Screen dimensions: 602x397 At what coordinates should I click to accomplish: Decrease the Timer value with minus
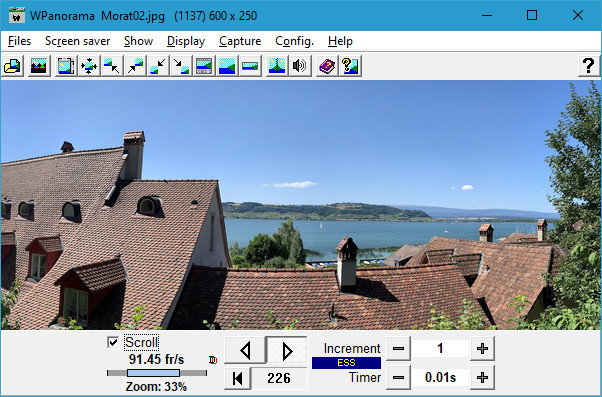pos(399,377)
